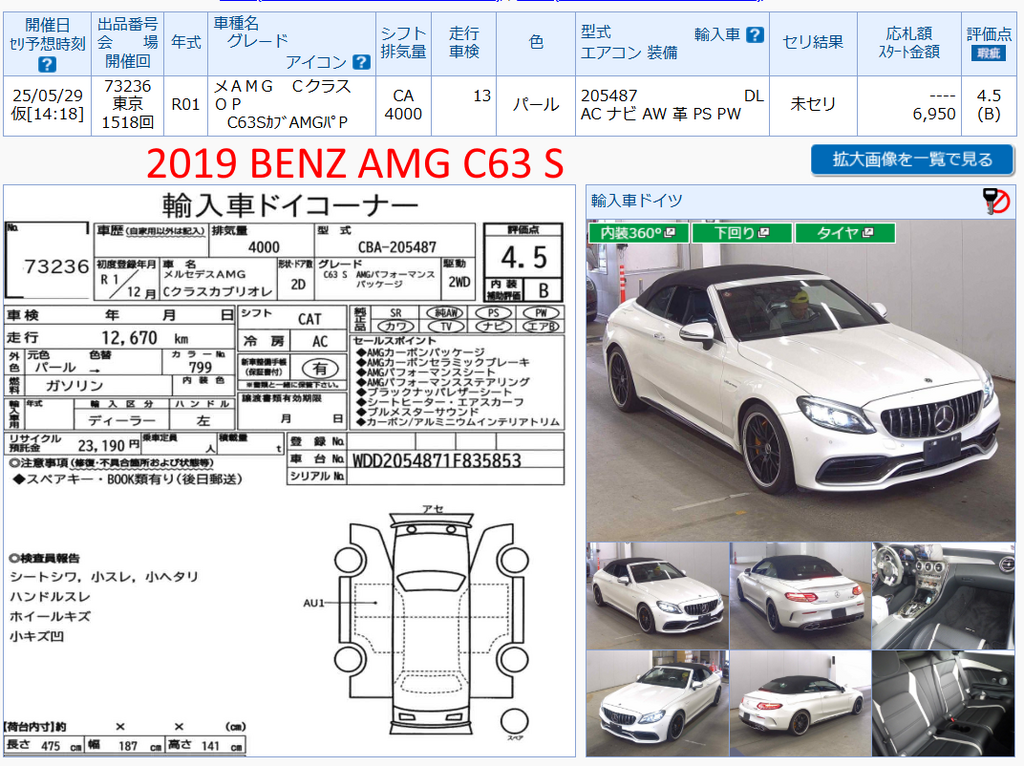
Task: Select equipment text AC ナビ AW 革 PS PW
Action: click(x=661, y=114)
